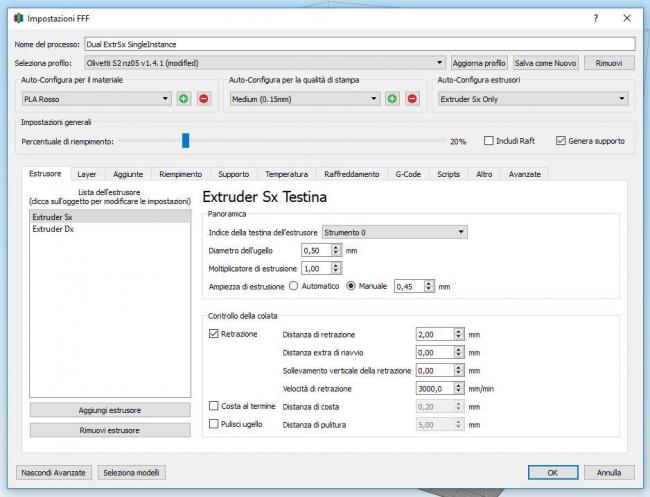Expand the Auto-Configura estrusori dropdown

(533, 99)
